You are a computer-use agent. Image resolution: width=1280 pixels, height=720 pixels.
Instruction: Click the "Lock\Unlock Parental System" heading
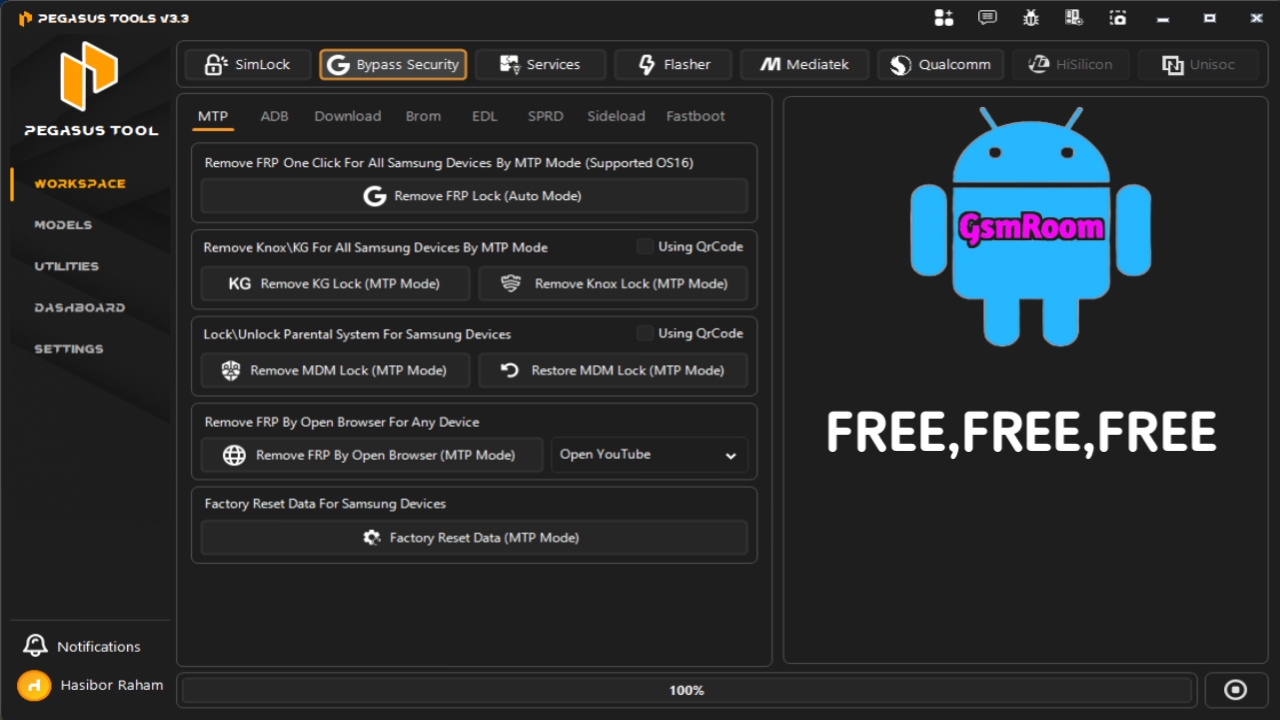pos(357,335)
